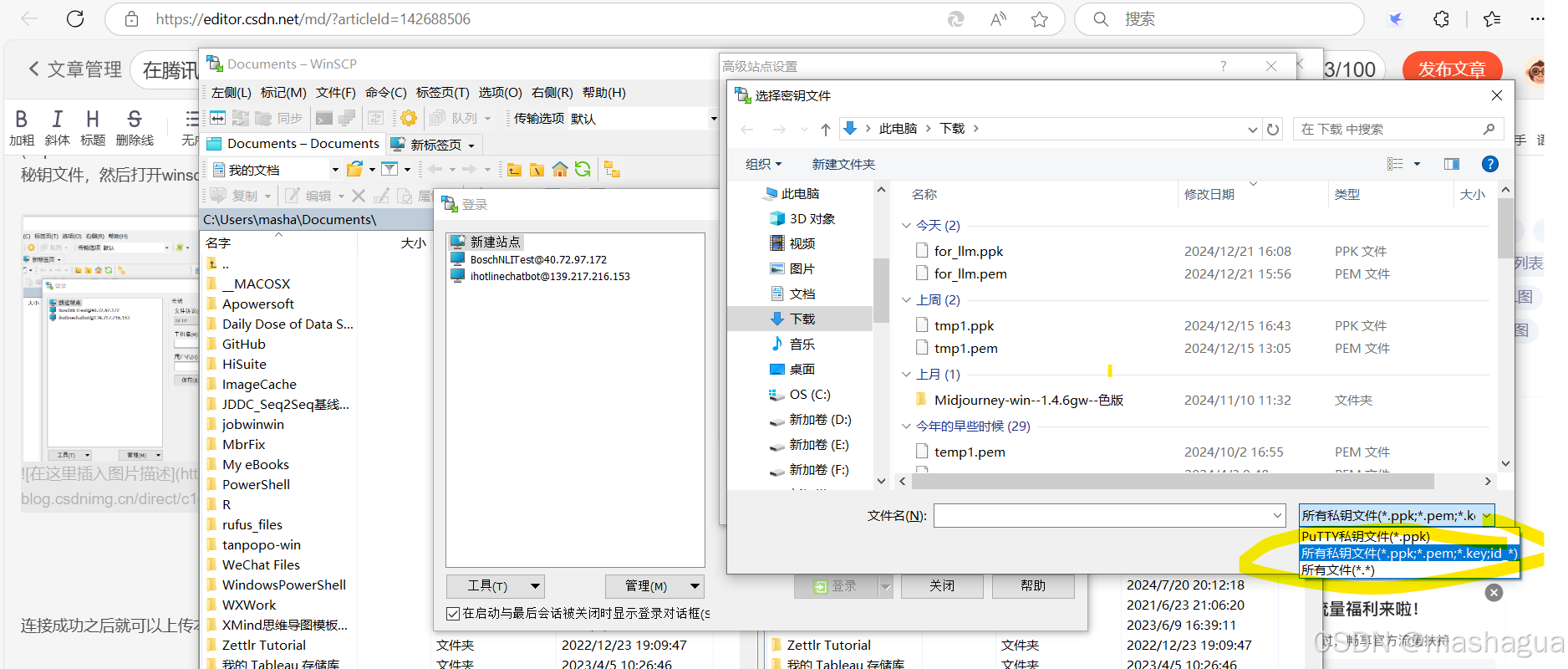Screen dimensions: 1568x669
Task: Select ihotlinechatbot@139.217.216.153 site
Action: 549,276
